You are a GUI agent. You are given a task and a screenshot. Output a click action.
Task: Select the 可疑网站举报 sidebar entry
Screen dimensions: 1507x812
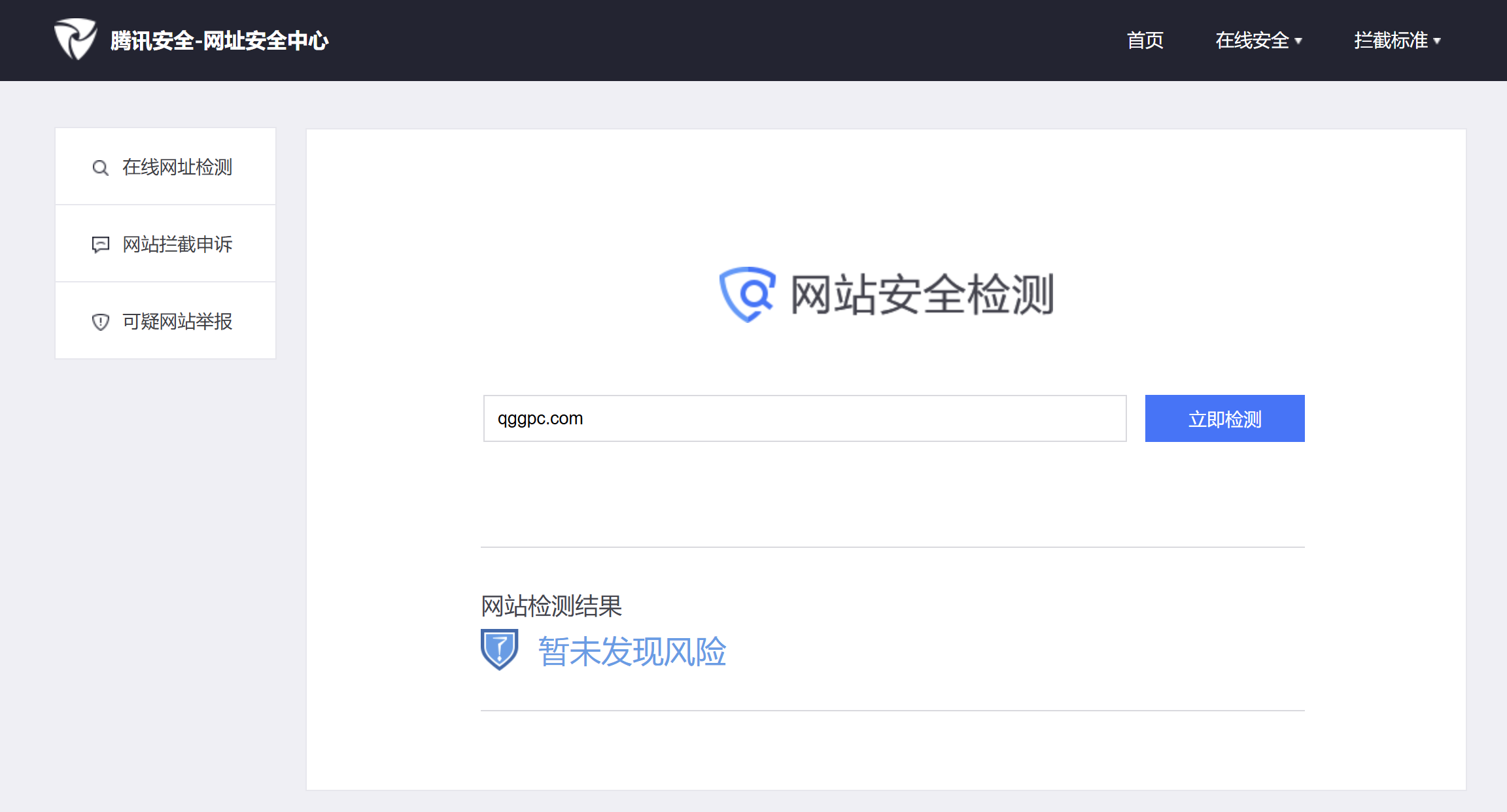[x=177, y=322]
